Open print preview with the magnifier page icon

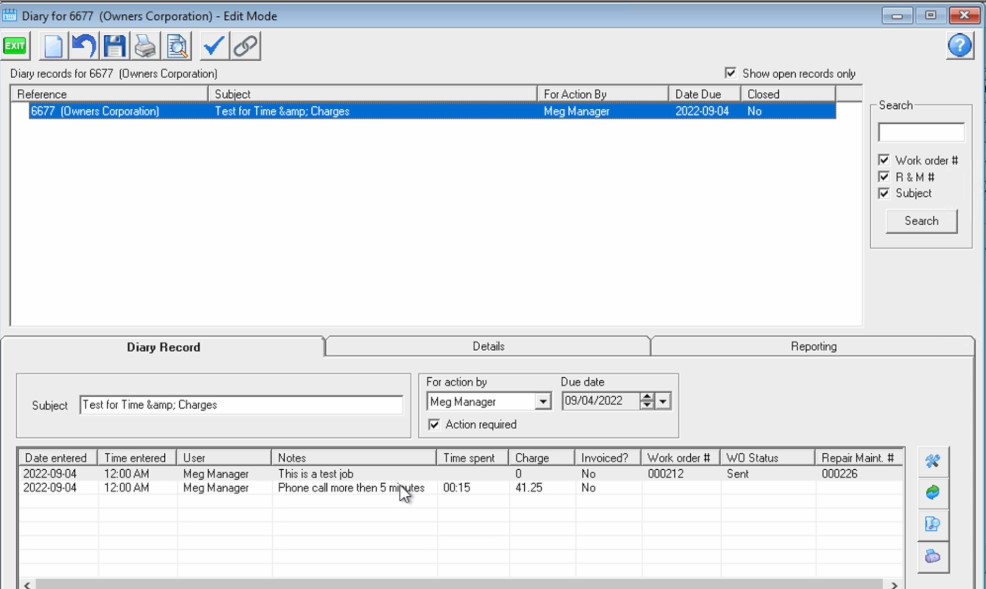coord(177,46)
